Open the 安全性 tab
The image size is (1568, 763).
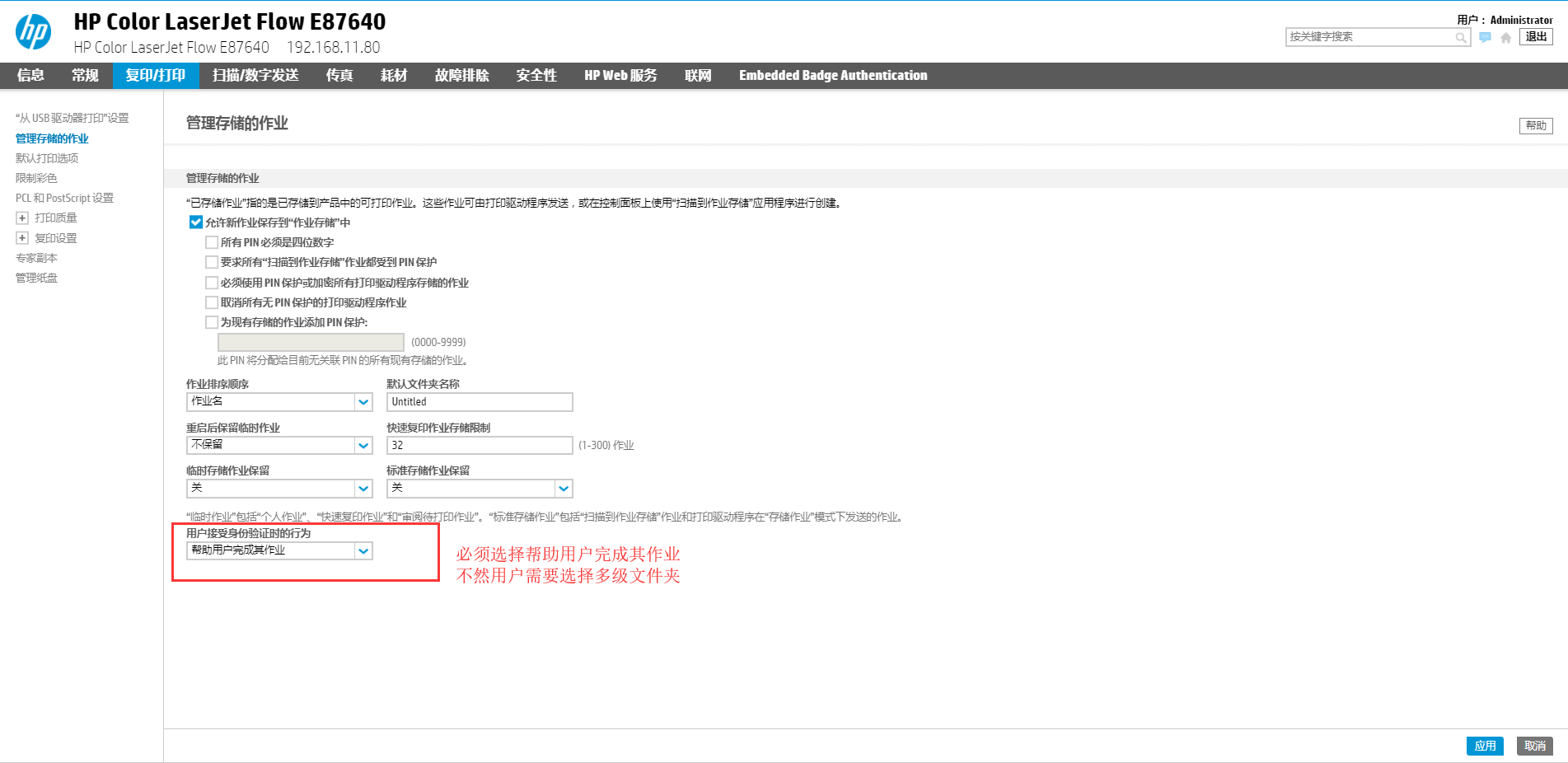(x=536, y=75)
